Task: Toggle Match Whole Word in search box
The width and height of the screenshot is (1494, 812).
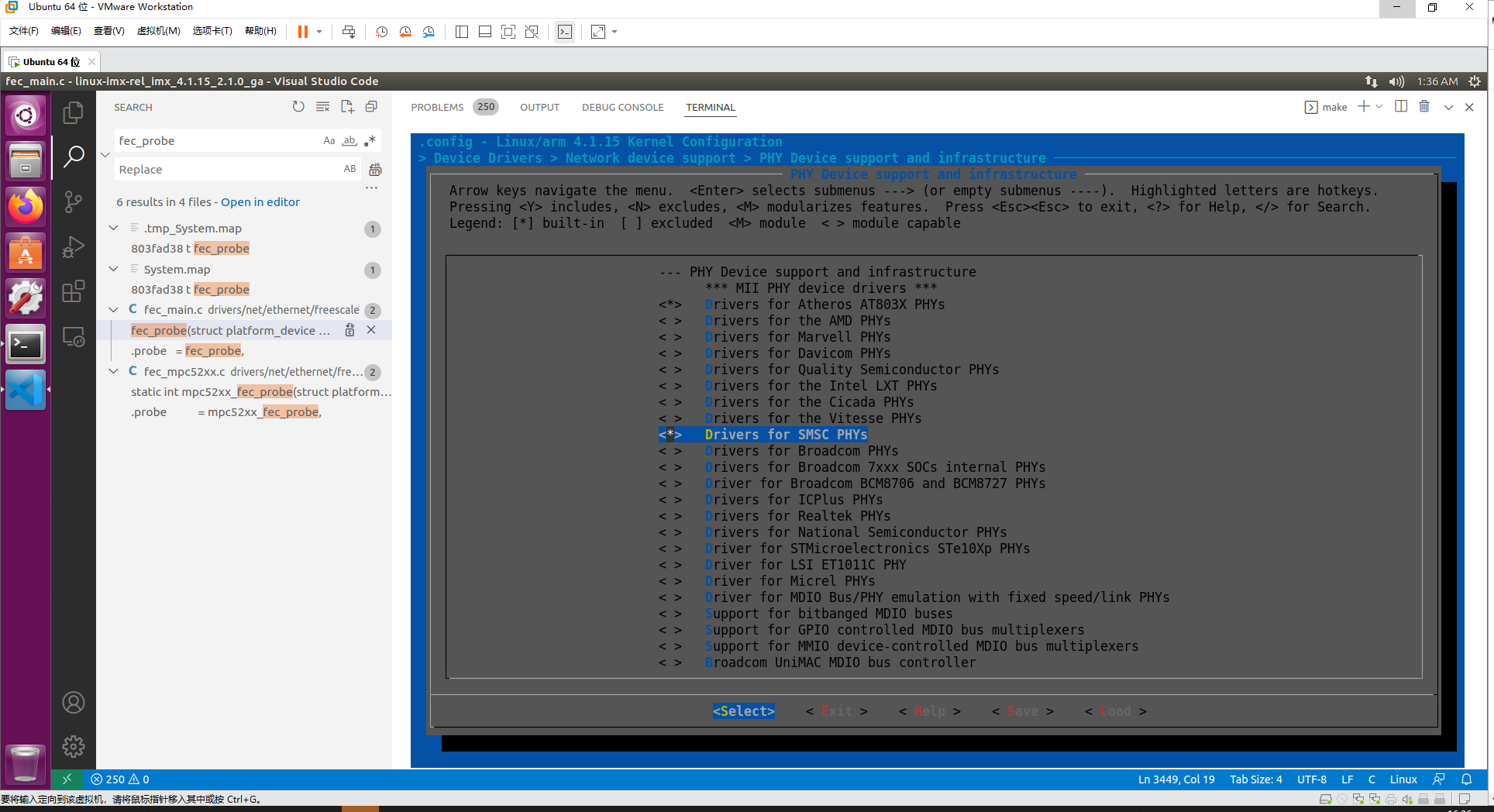Action: click(x=349, y=140)
